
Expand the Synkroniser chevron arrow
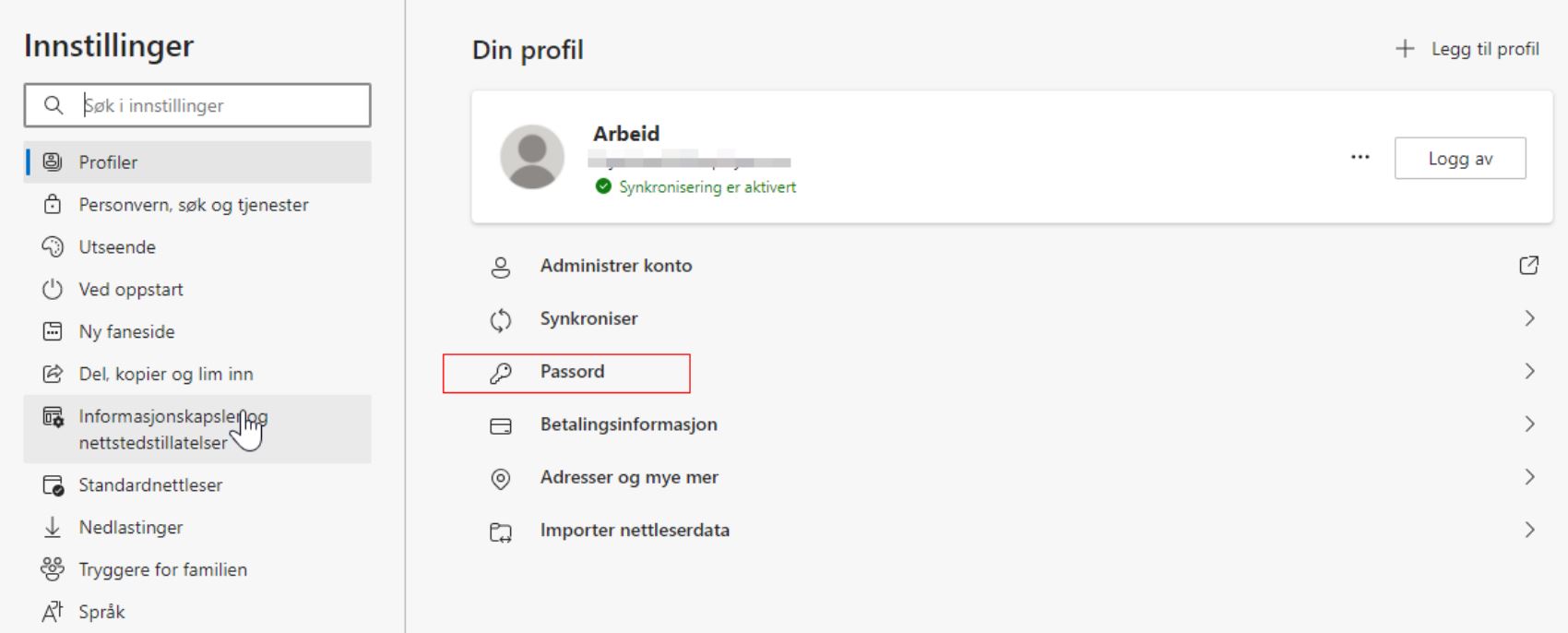(x=1529, y=318)
